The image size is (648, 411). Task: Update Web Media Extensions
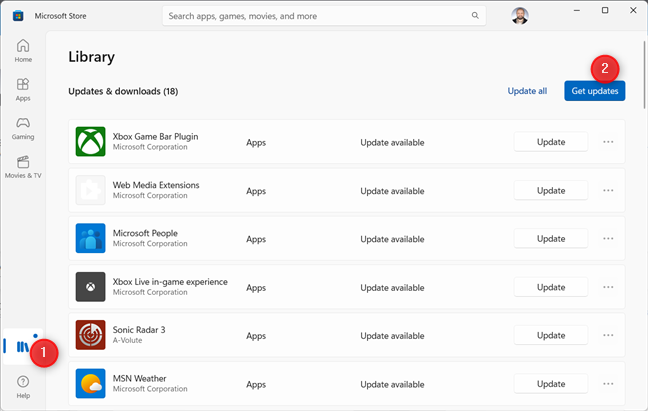pyautogui.click(x=551, y=190)
